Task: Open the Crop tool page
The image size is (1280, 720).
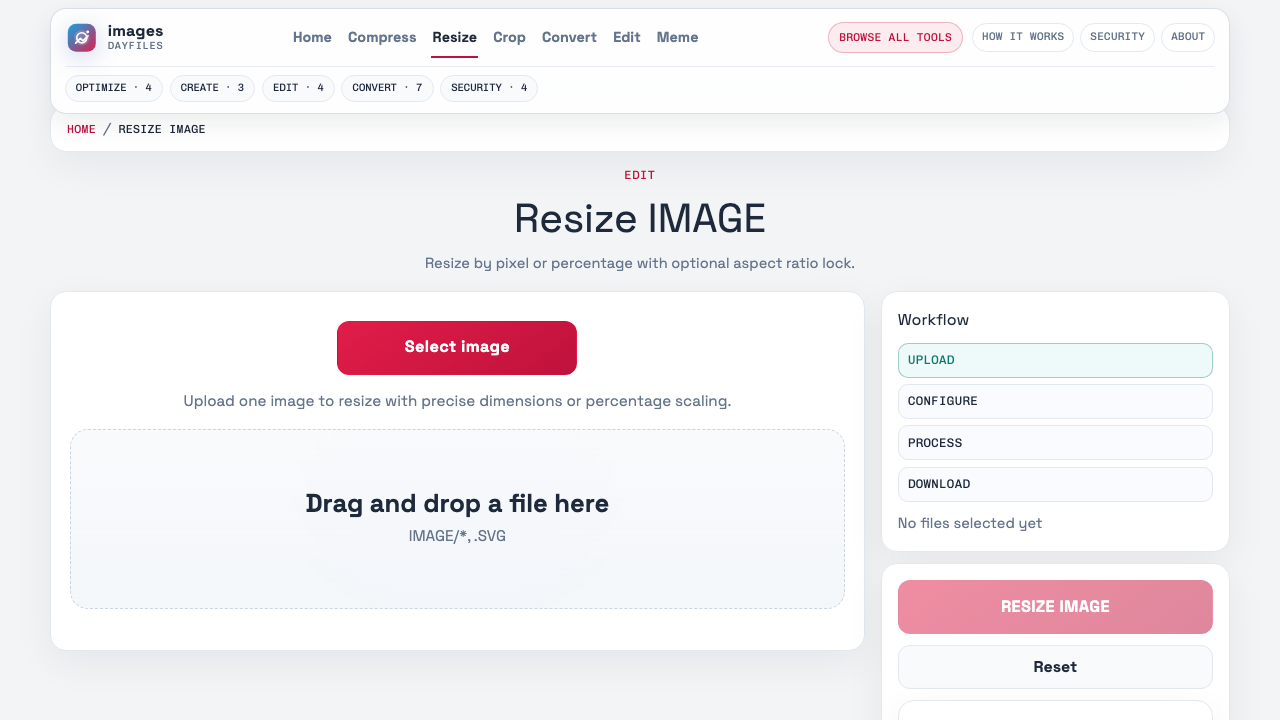Action: (x=509, y=37)
